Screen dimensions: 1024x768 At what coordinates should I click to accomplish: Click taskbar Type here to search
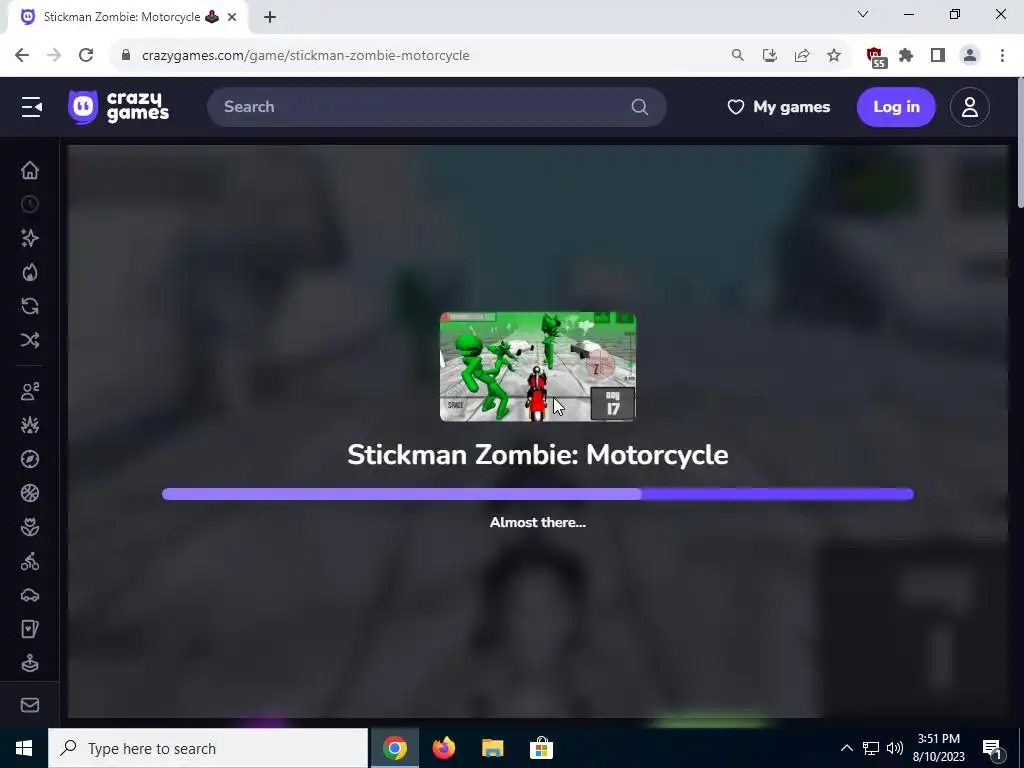(x=208, y=748)
